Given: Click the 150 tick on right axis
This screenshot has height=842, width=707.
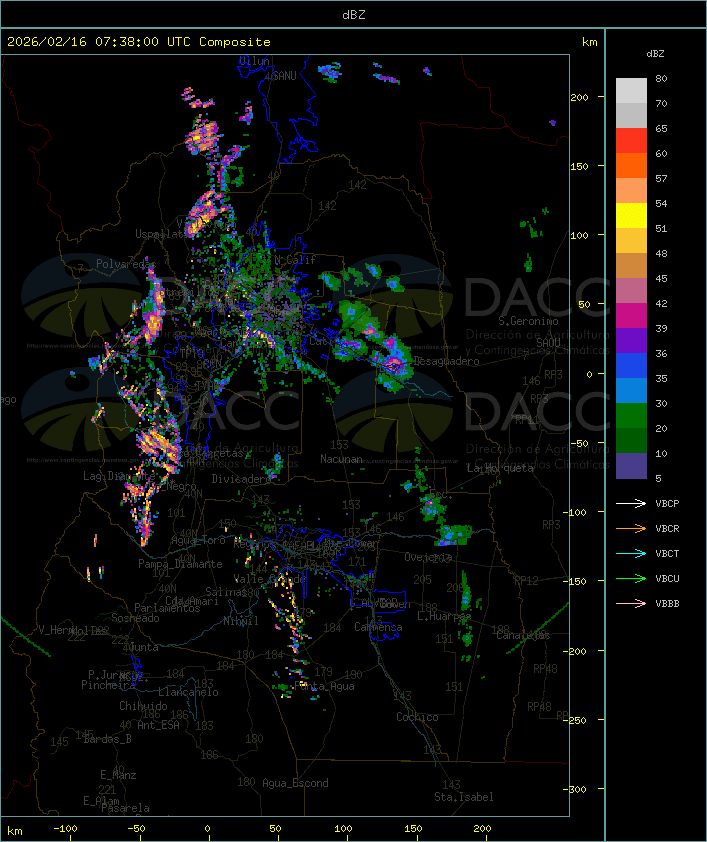Looking at the screenshot, I should [579, 166].
